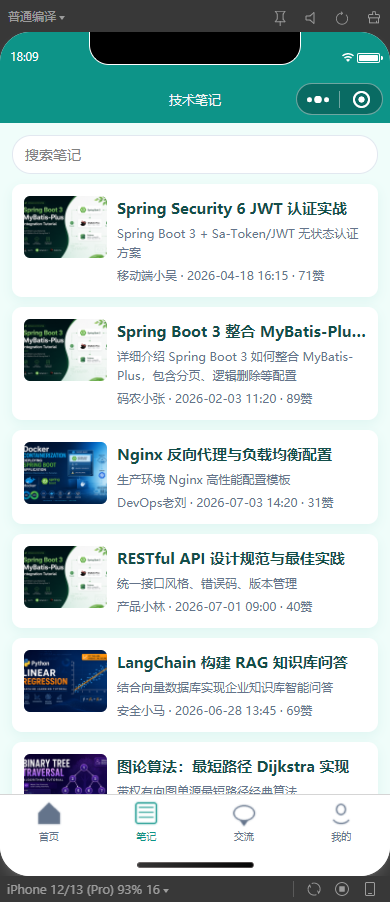Click the top toolbar icon right of refresh
Image resolution: width=390 pixels, height=902 pixels.
tap(373, 18)
